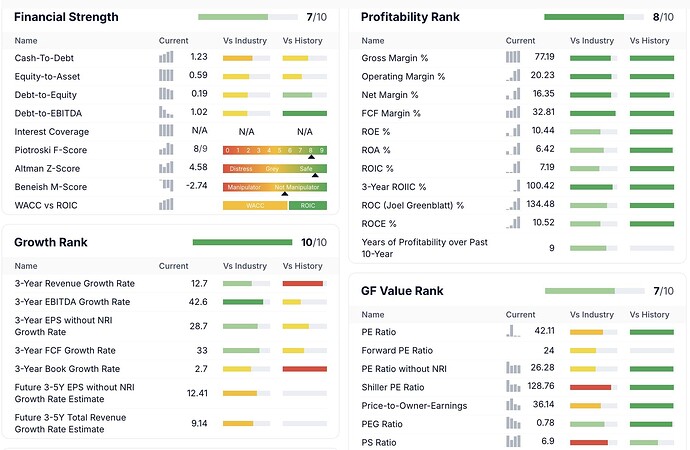Click the Financial Strength rank progress bar
This screenshot has width=690, height=450.
click(247, 17)
